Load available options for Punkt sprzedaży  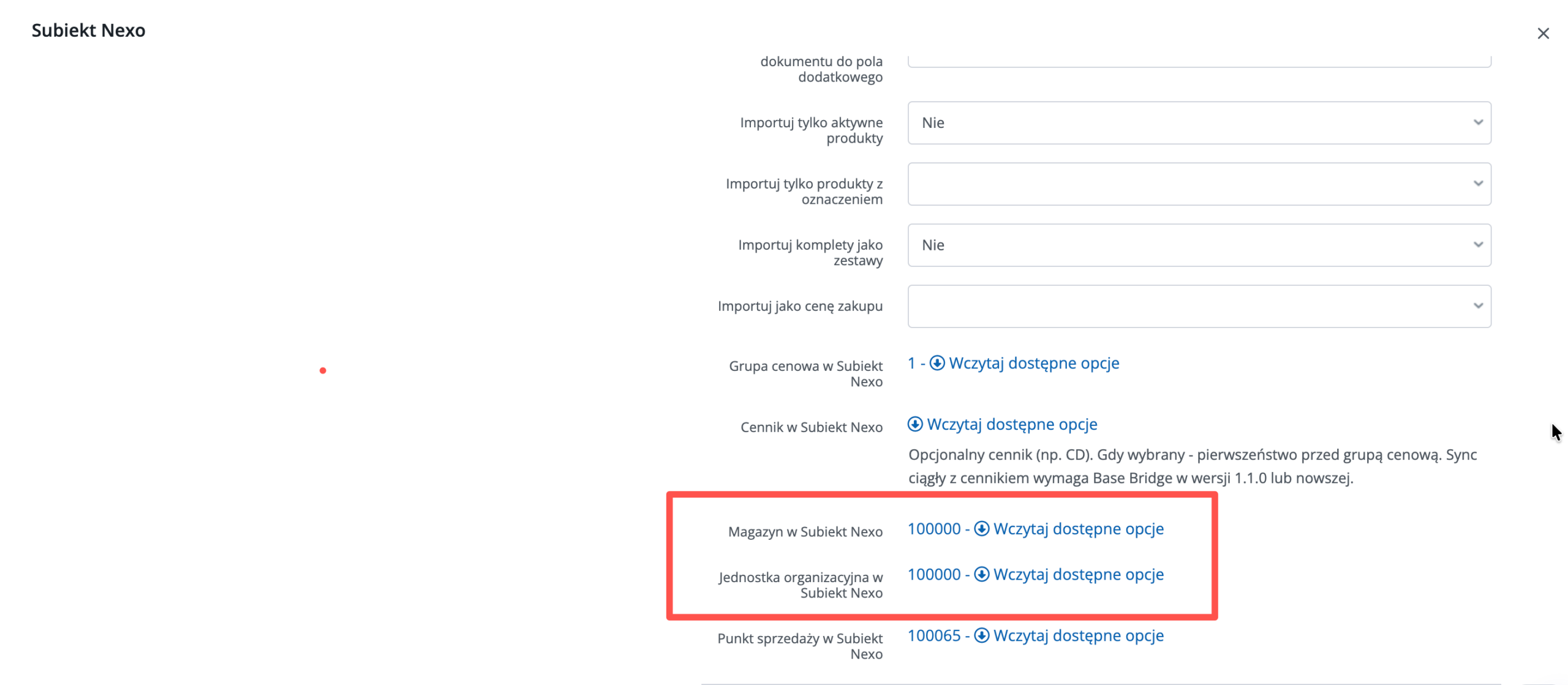point(1078,636)
